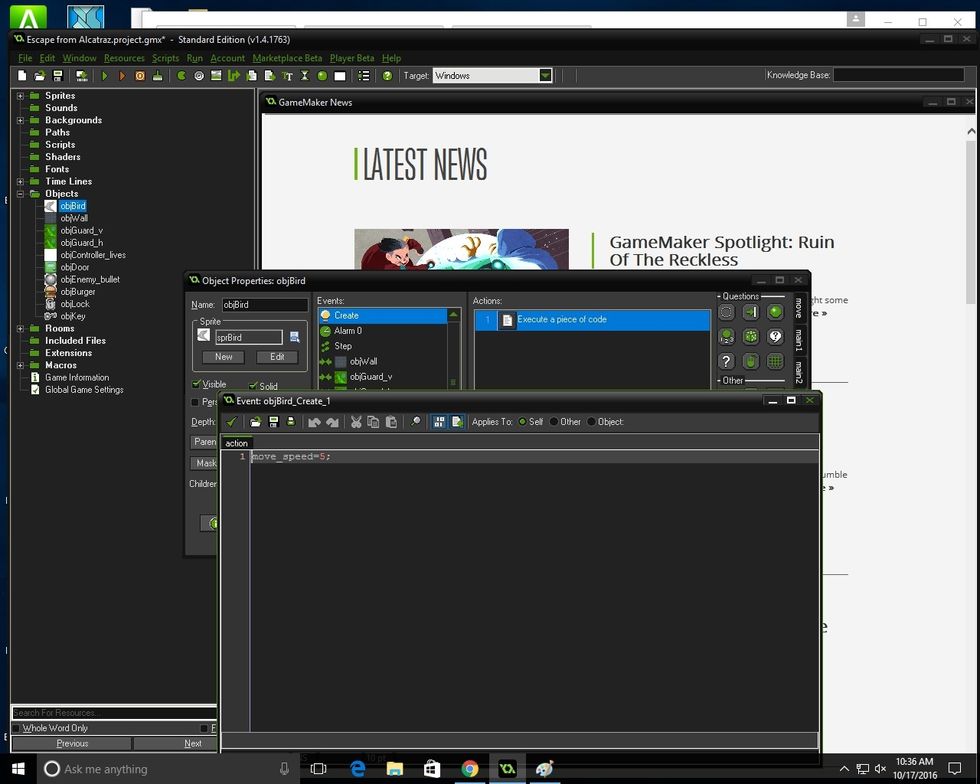
Task: Open Global Game Settings list icon in toolbar
Action: 364,76
